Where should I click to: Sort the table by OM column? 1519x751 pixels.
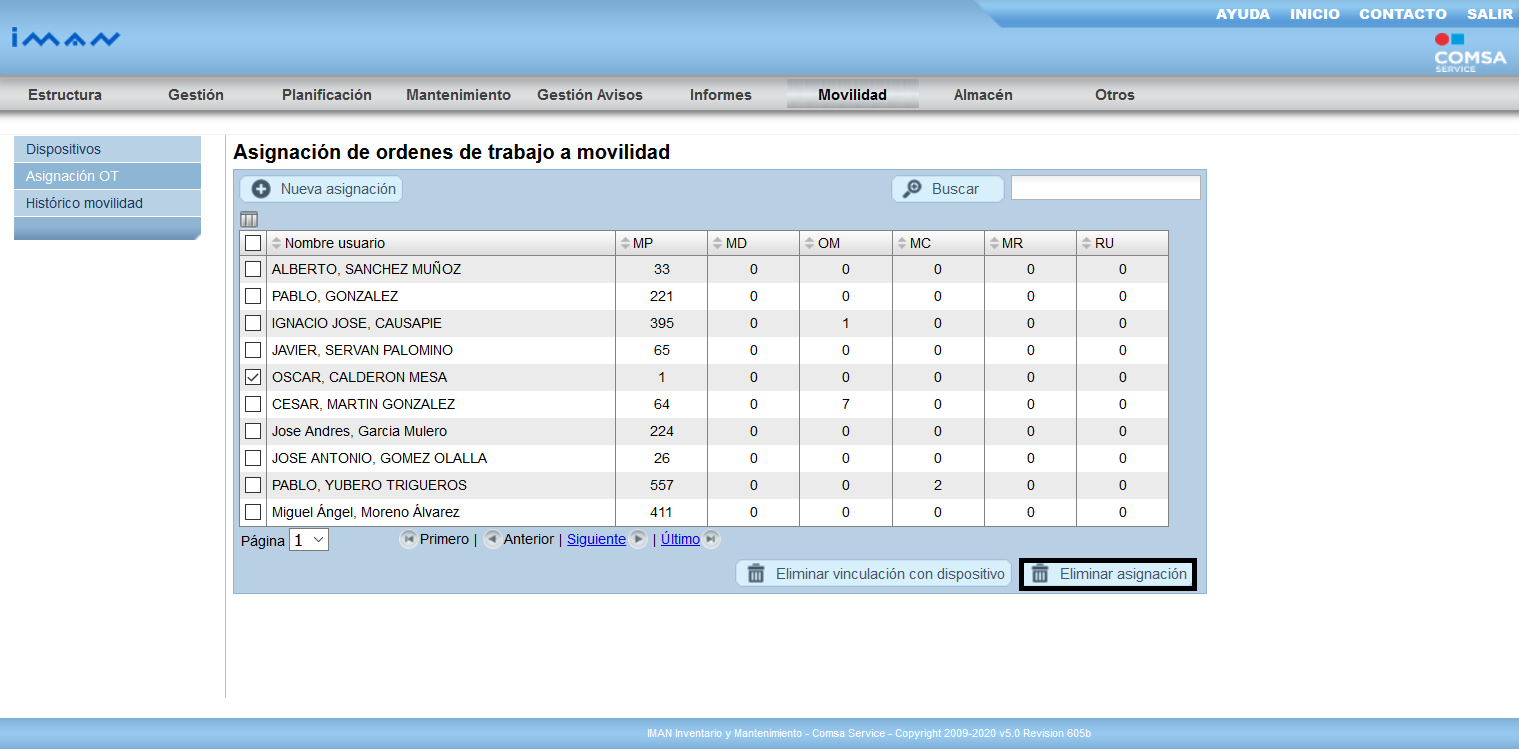pyautogui.click(x=809, y=243)
